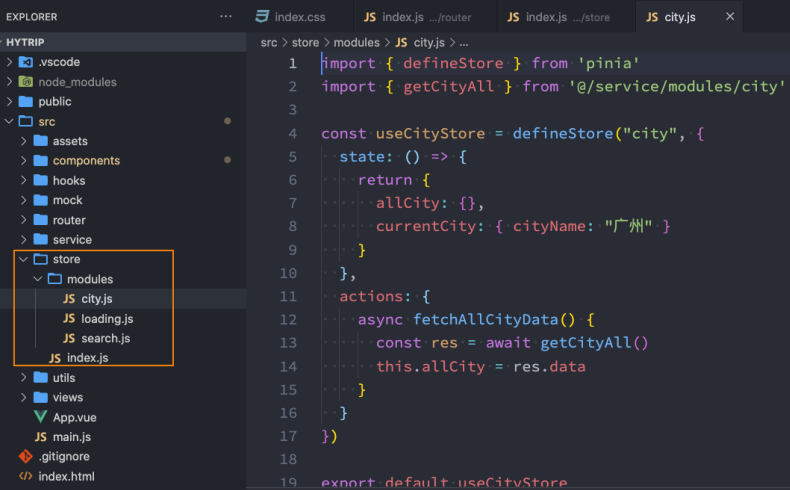The width and height of the screenshot is (790, 490).
Task: Click the breadcrumb trailing ellipsis
Action: pos(464,43)
